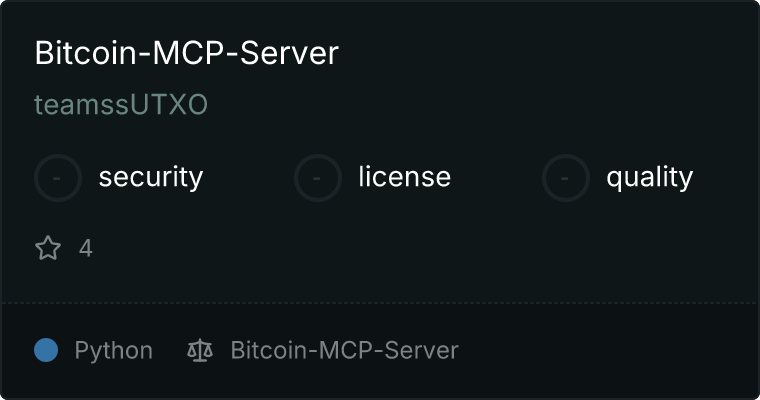Image resolution: width=760 pixels, height=400 pixels.
Task: Select the quality label
Action: point(649,177)
